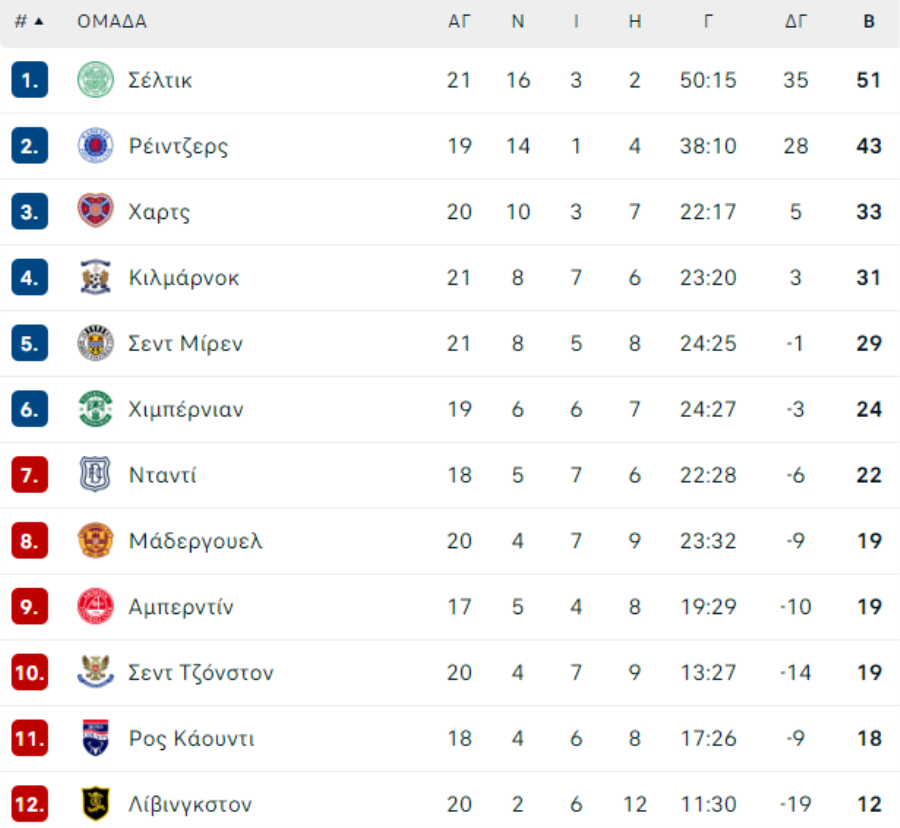The width and height of the screenshot is (900, 828).
Task: Open the Ρέιντζερς team name link
Action: tap(178, 146)
